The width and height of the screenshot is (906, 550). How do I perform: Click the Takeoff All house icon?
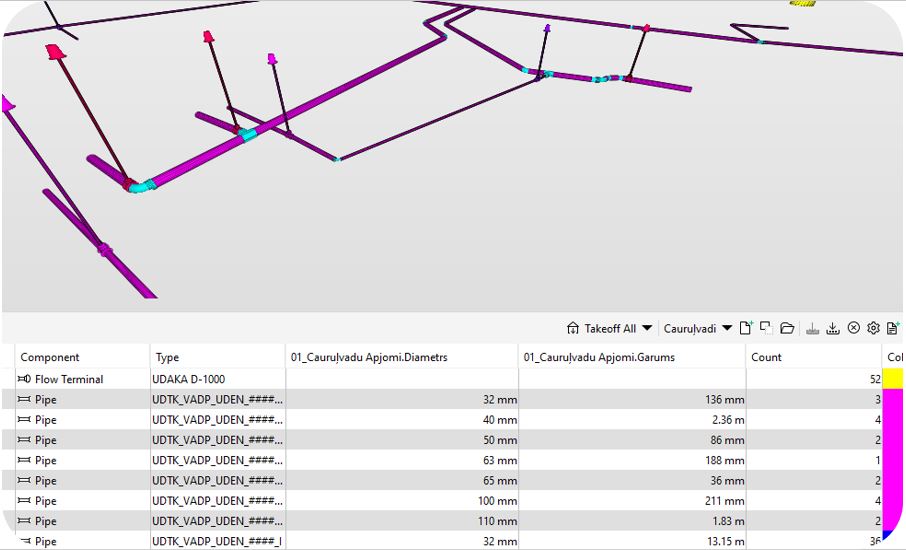[x=573, y=328]
